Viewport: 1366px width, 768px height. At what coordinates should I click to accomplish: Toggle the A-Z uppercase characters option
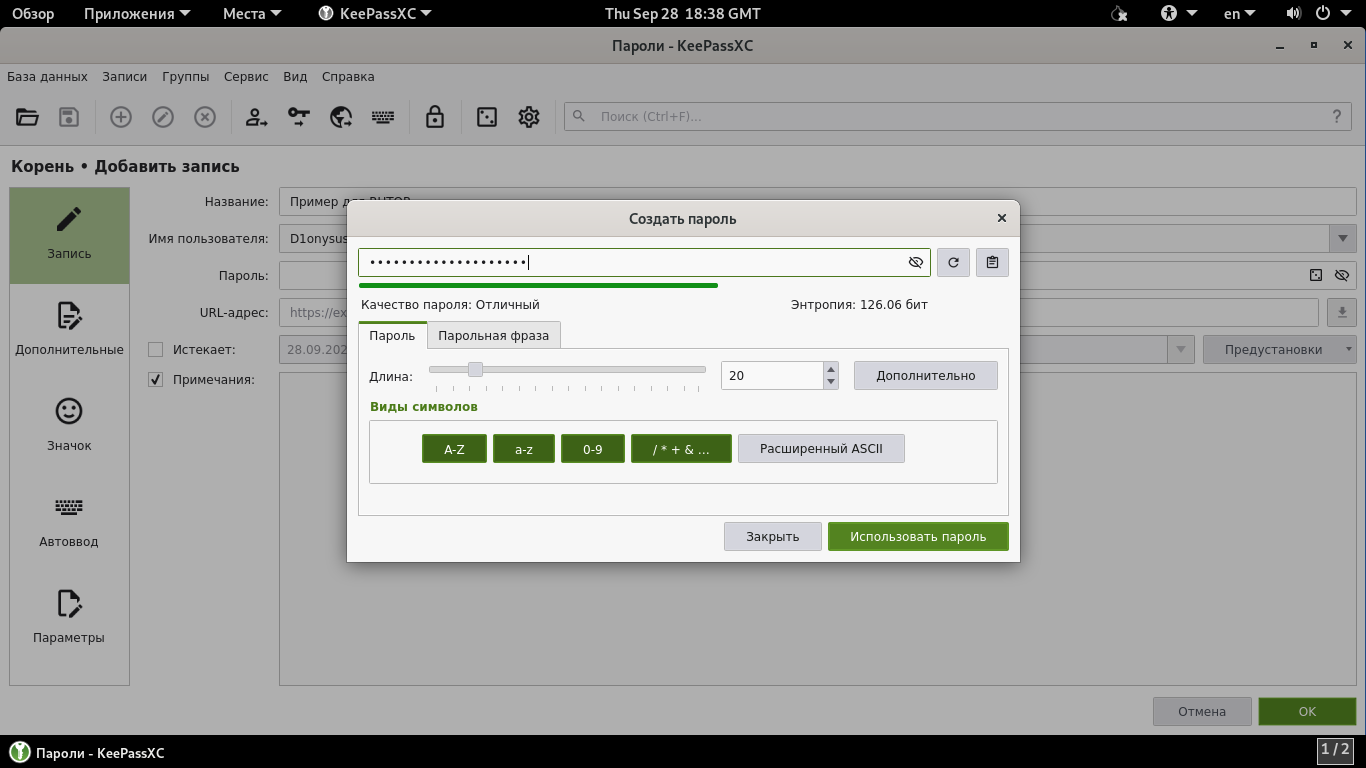[x=454, y=449]
